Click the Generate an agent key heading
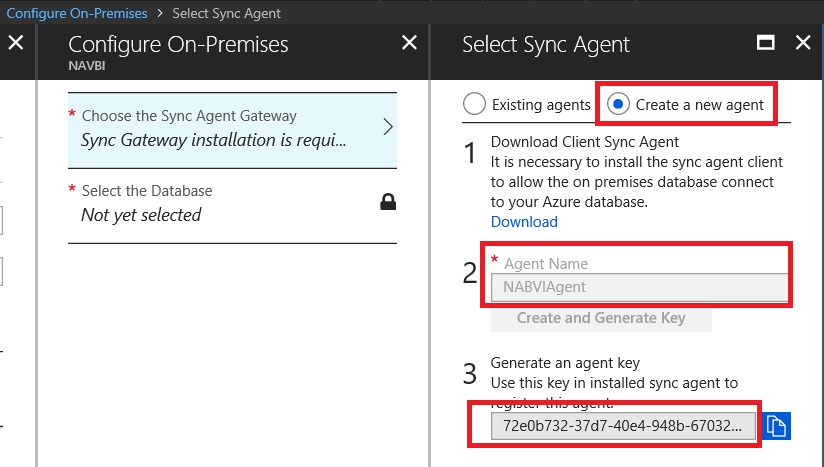Screen dimensions: 824x467 565,363
